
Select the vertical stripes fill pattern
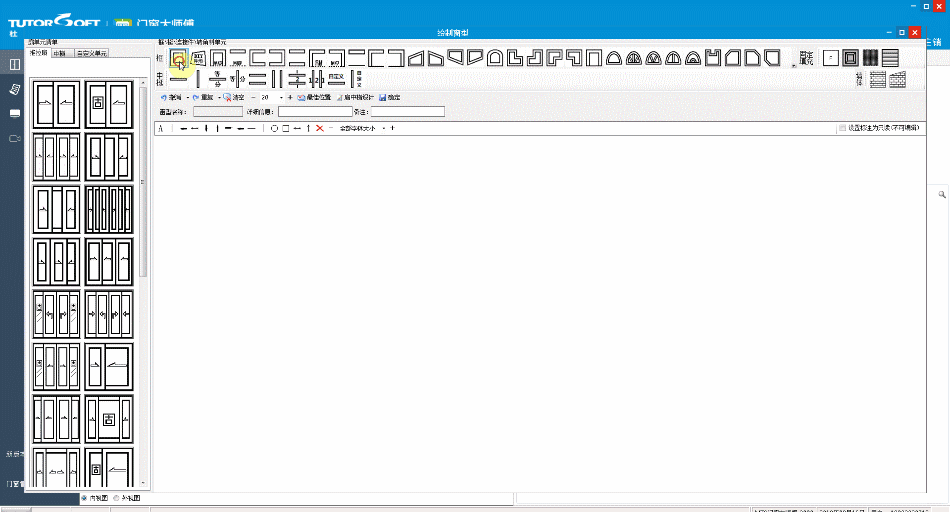(870, 58)
